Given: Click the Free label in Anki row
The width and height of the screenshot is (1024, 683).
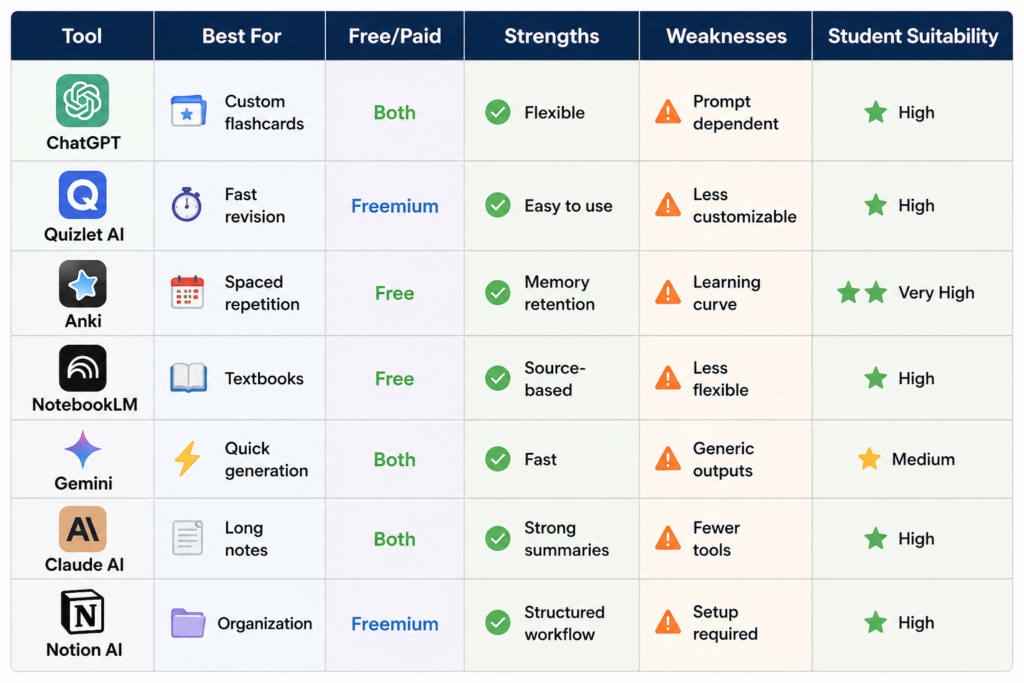Looking at the screenshot, I should [x=394, y=293].
